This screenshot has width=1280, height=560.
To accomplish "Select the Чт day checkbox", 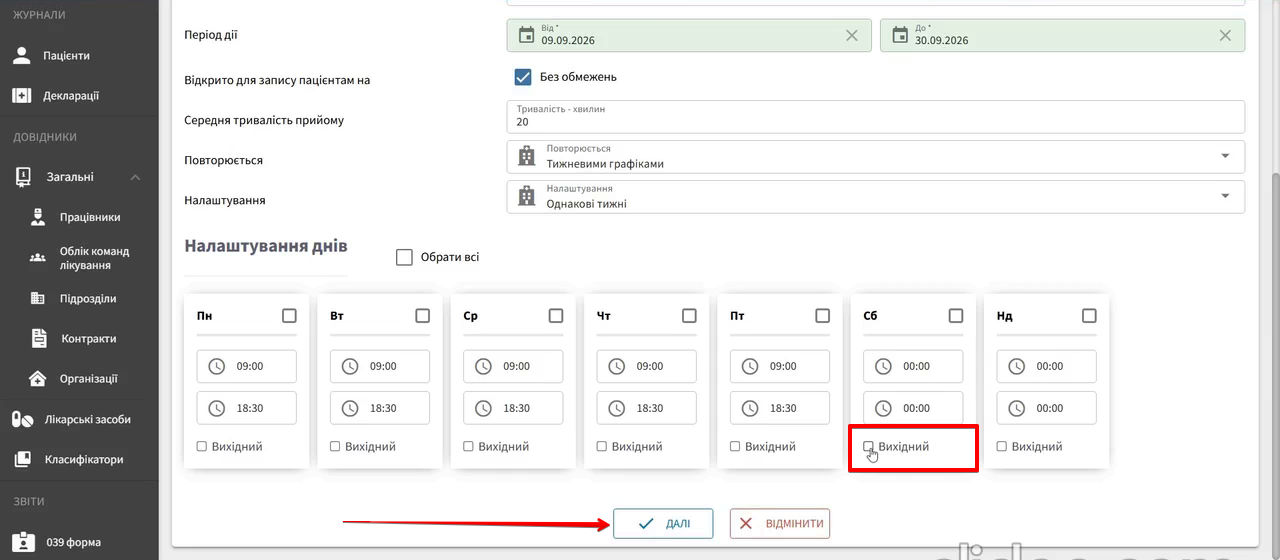I will tap(689, 315).
